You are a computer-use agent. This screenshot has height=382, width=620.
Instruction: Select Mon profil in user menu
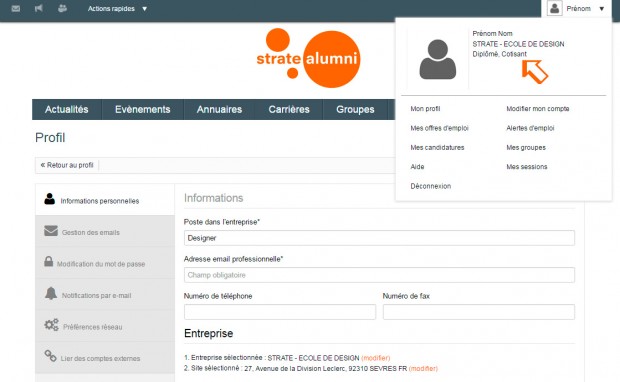(425, 109)
